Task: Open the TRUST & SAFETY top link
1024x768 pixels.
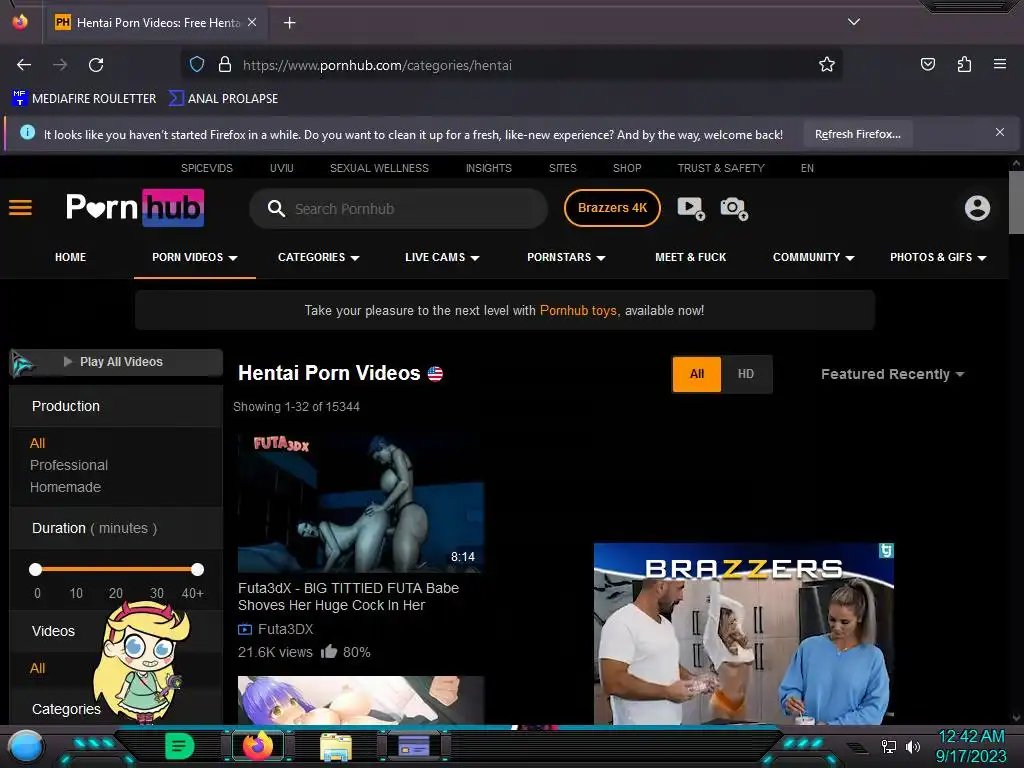Action: (x=721, y=168)
